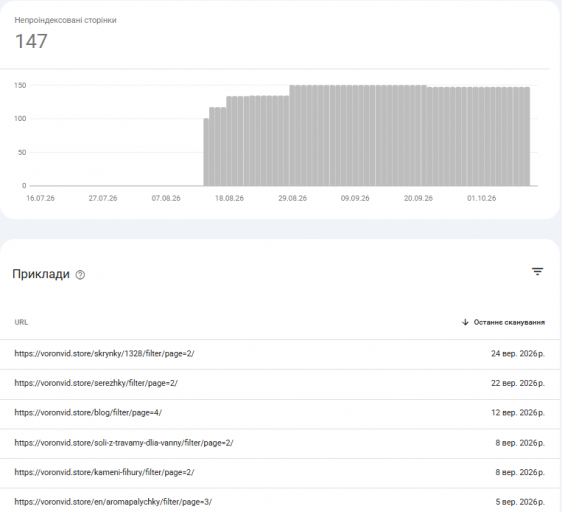Click the 150 y-axis value
Image resolution: width=562 pixels, height=512 pixels.
[x=20, y=85]
